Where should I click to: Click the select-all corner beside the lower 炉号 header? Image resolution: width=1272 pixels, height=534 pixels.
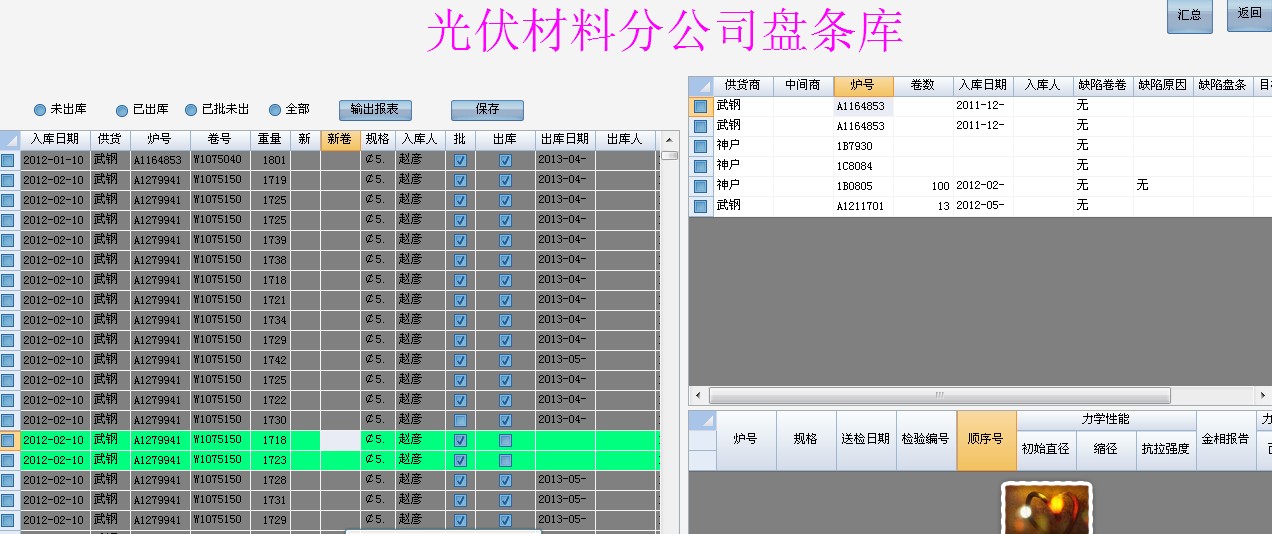point(702,420)
